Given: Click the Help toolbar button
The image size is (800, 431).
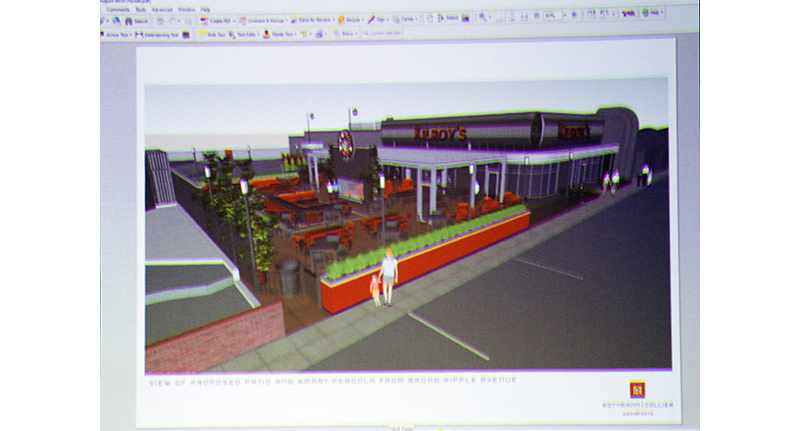Looking at the screenshot, I should pyautogui.click(x=651, y=13).
